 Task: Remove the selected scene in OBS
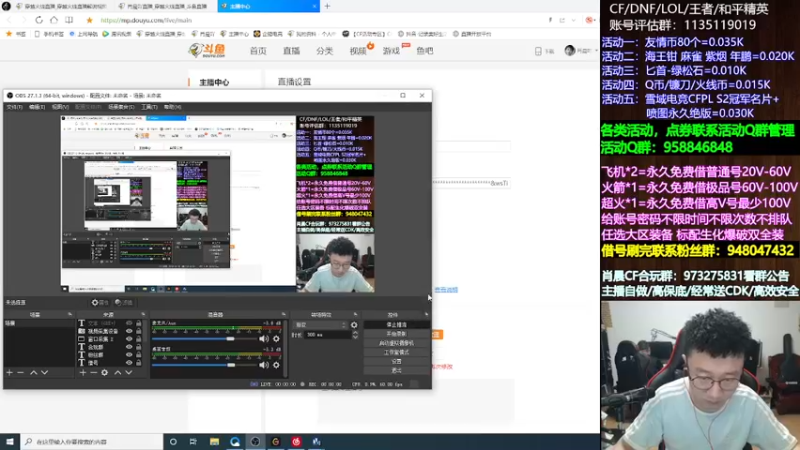click(20, 372)
